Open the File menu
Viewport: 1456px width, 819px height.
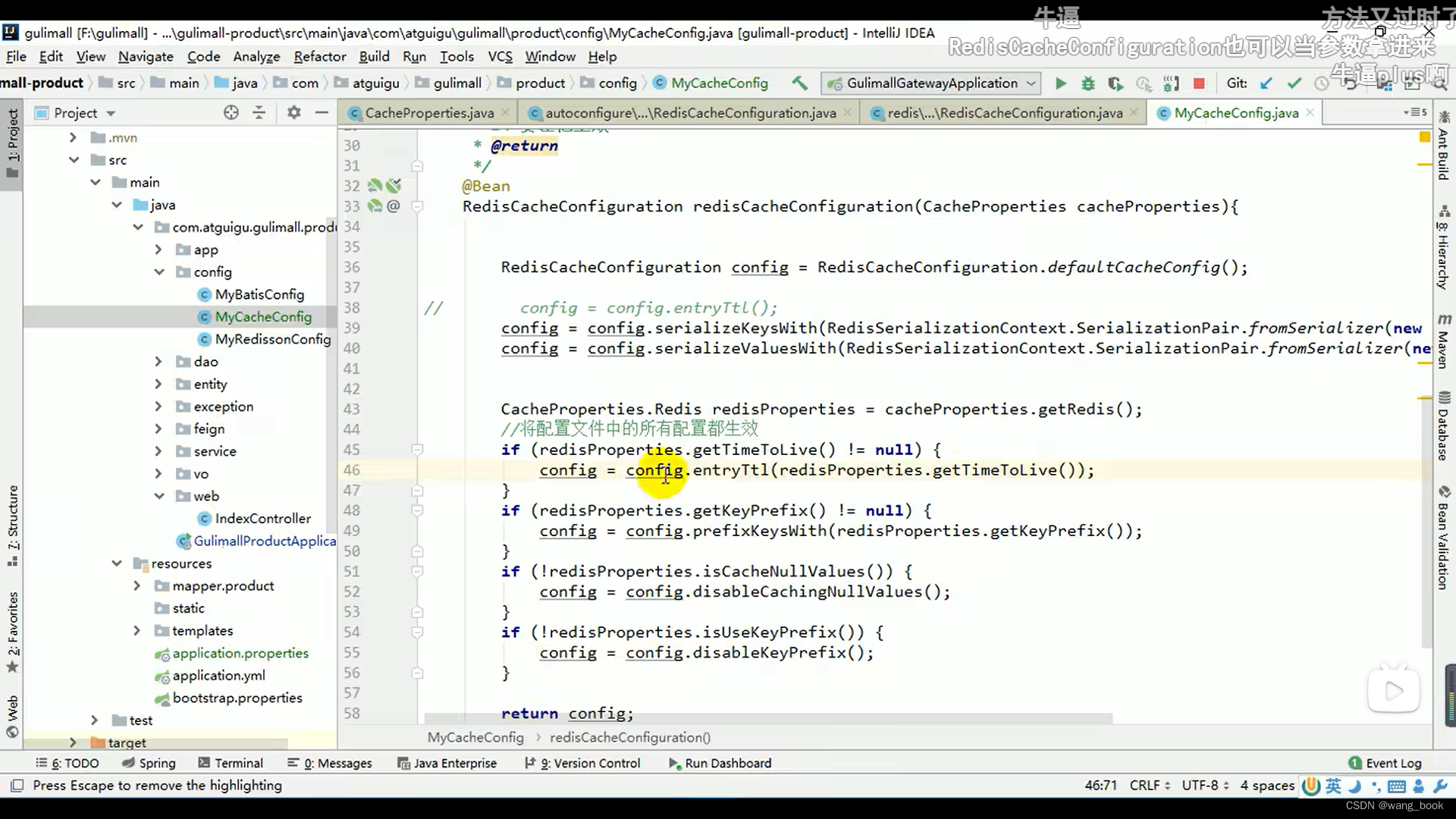pyautogui.click(x=16, y=57)
